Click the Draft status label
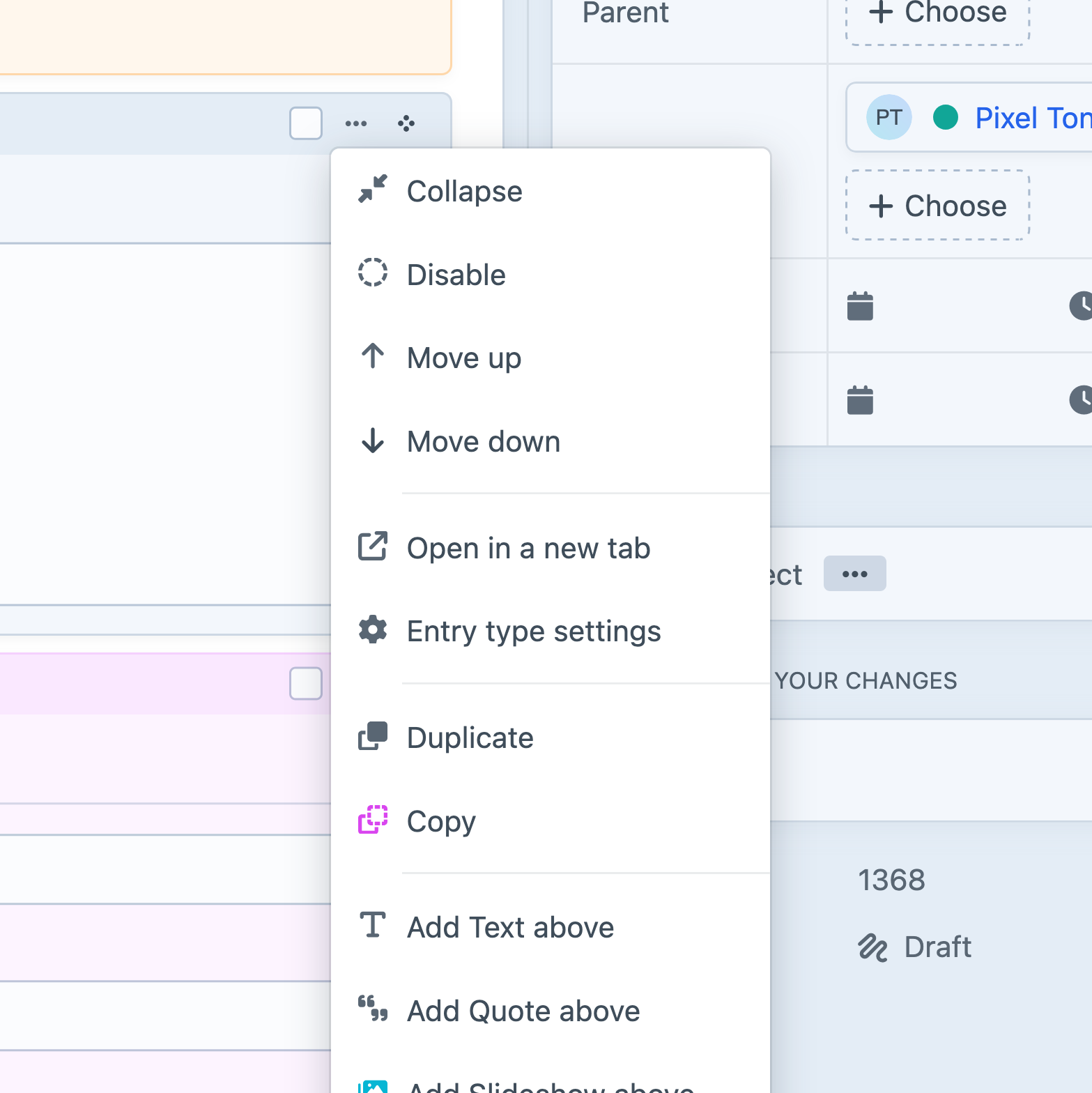 pyautogui.click(x=937, y=947)
